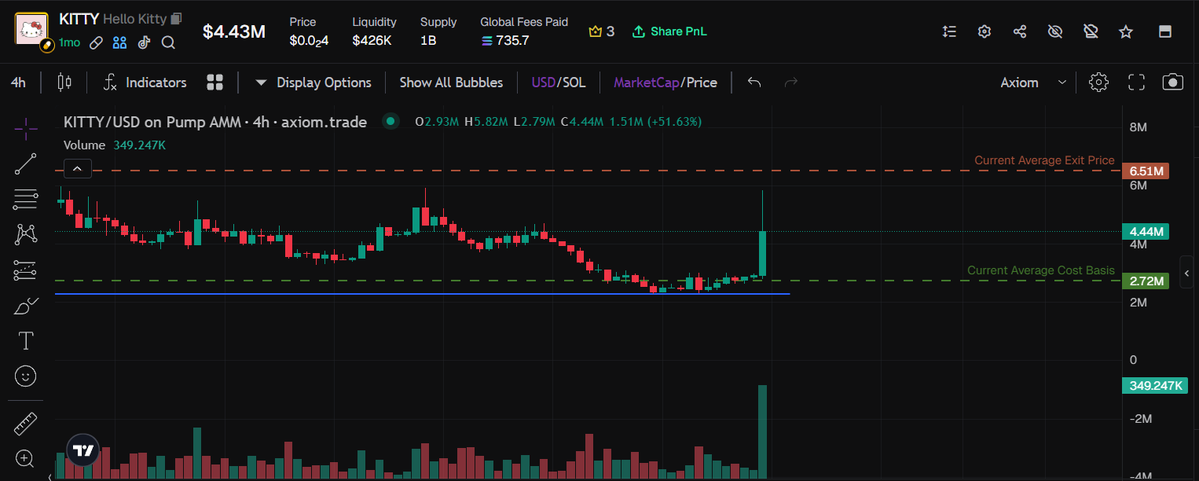Click the Current Average Cost Basis line label
The width and height of the screenshot is (1199, 481).
point(1041,271)
